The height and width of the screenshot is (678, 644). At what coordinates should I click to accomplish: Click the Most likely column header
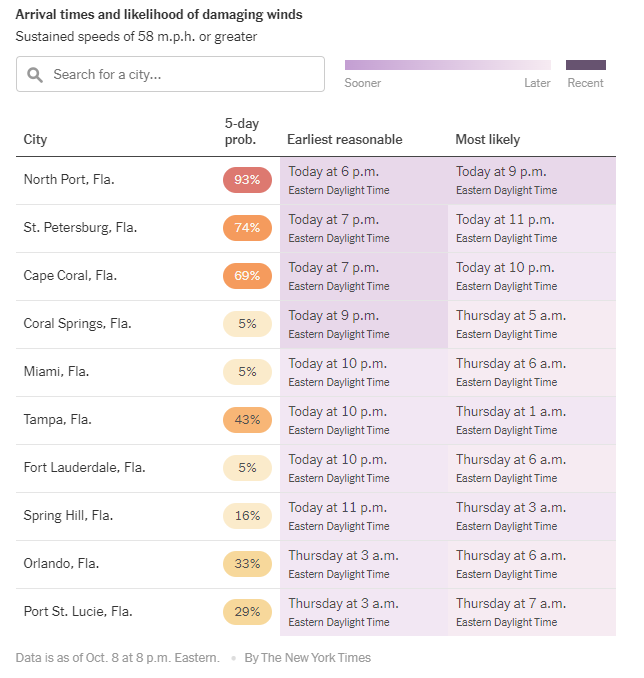(x=487, y=140)
